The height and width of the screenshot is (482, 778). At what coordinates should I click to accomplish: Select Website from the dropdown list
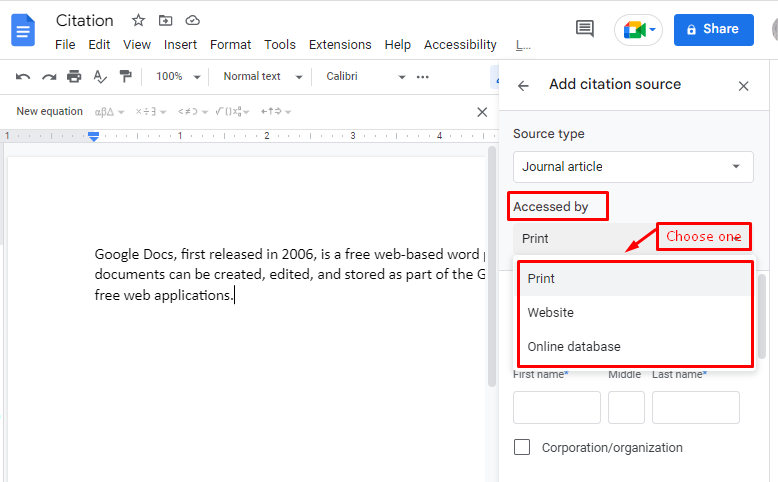(636, 313)
